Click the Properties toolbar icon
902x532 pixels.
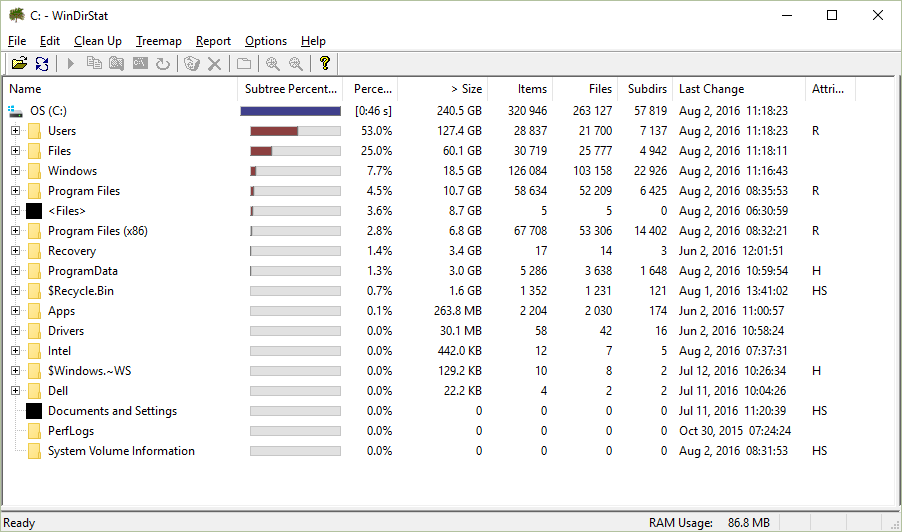tap(244, 63)
